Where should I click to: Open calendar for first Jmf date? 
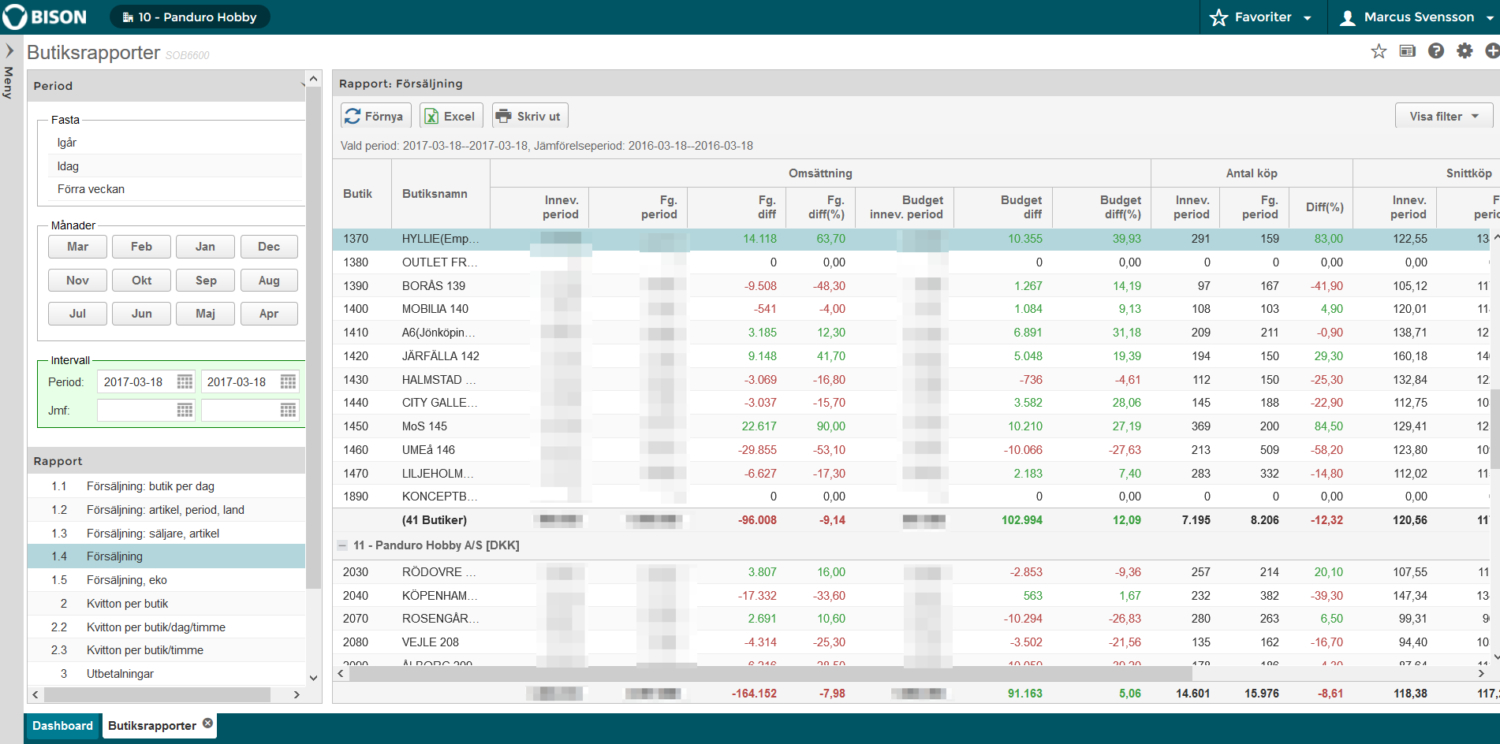pyautogui.click(x=185, y=410)
